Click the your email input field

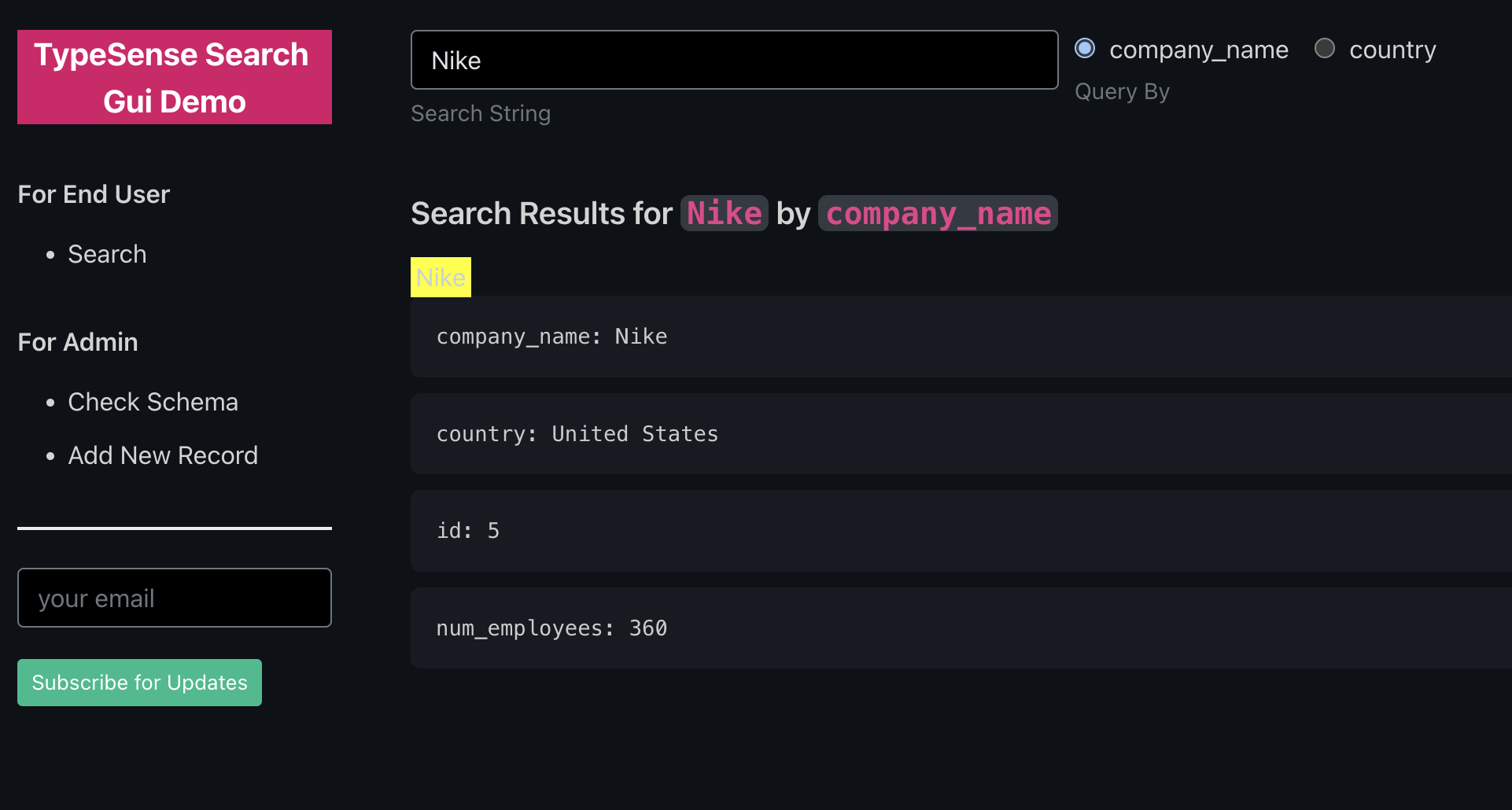pos(174,597)
